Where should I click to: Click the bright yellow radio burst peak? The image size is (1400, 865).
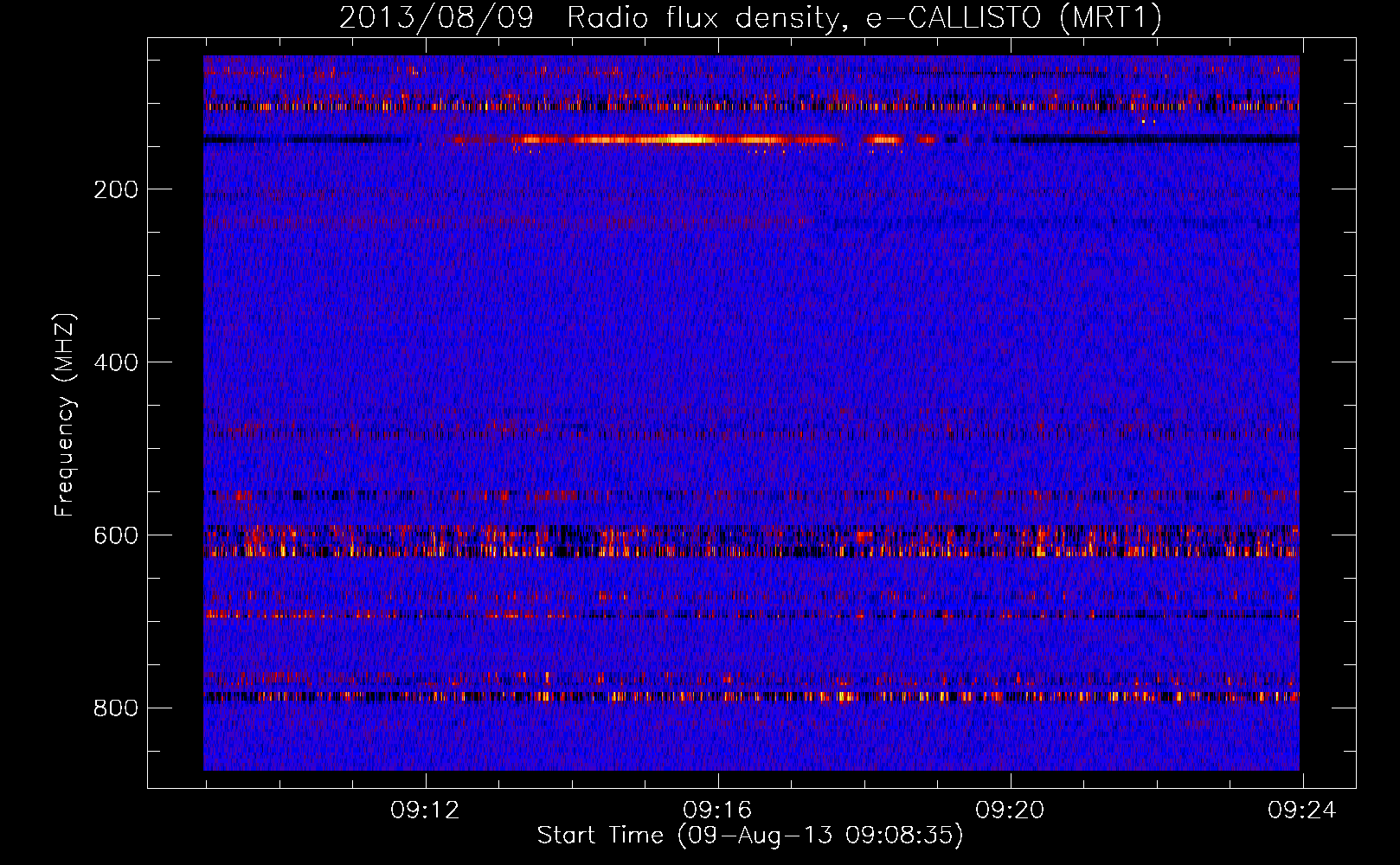click(684, 139)
